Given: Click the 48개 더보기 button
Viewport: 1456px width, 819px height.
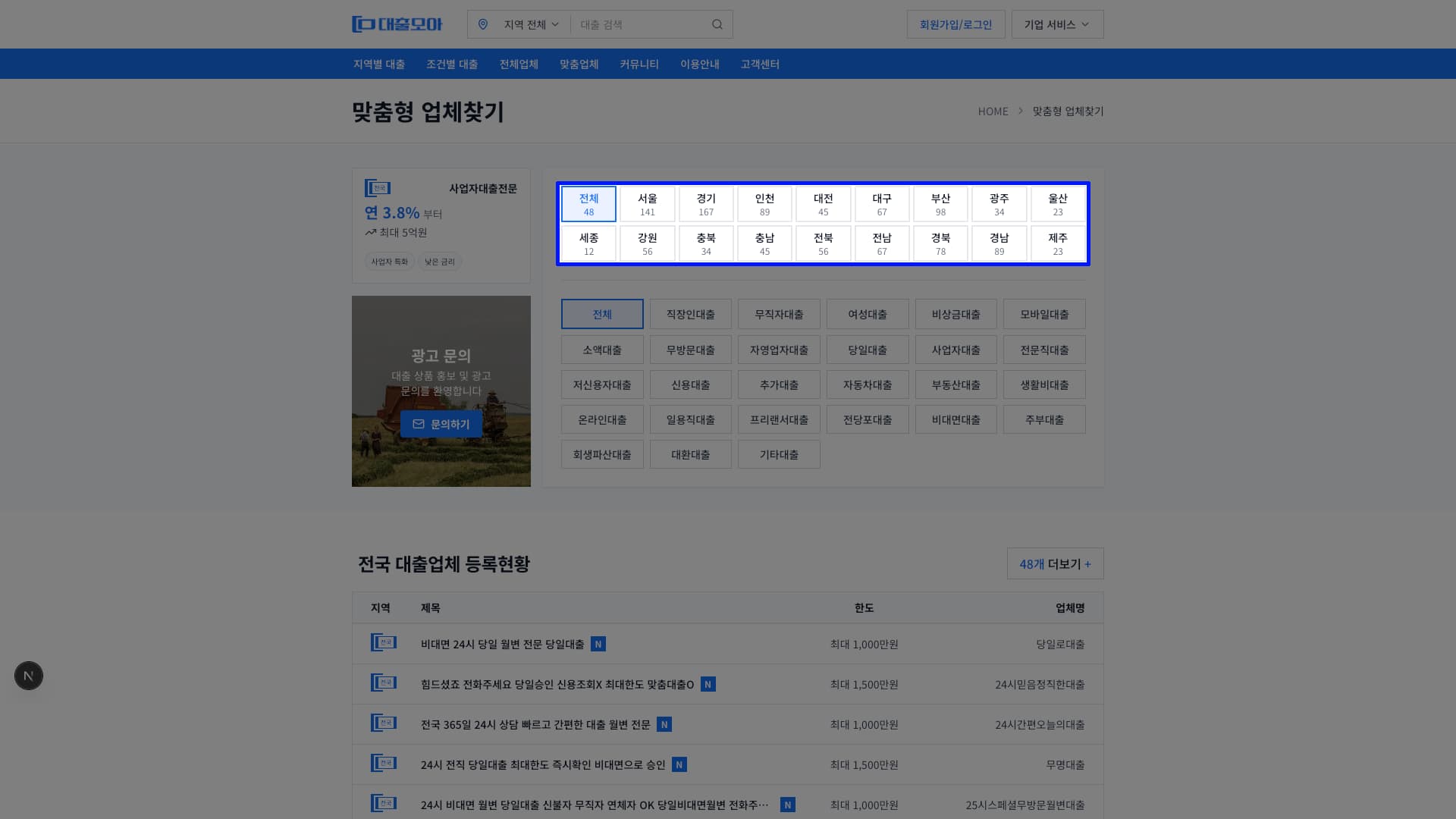Looking at the screenshot, I should point(1055,563).
